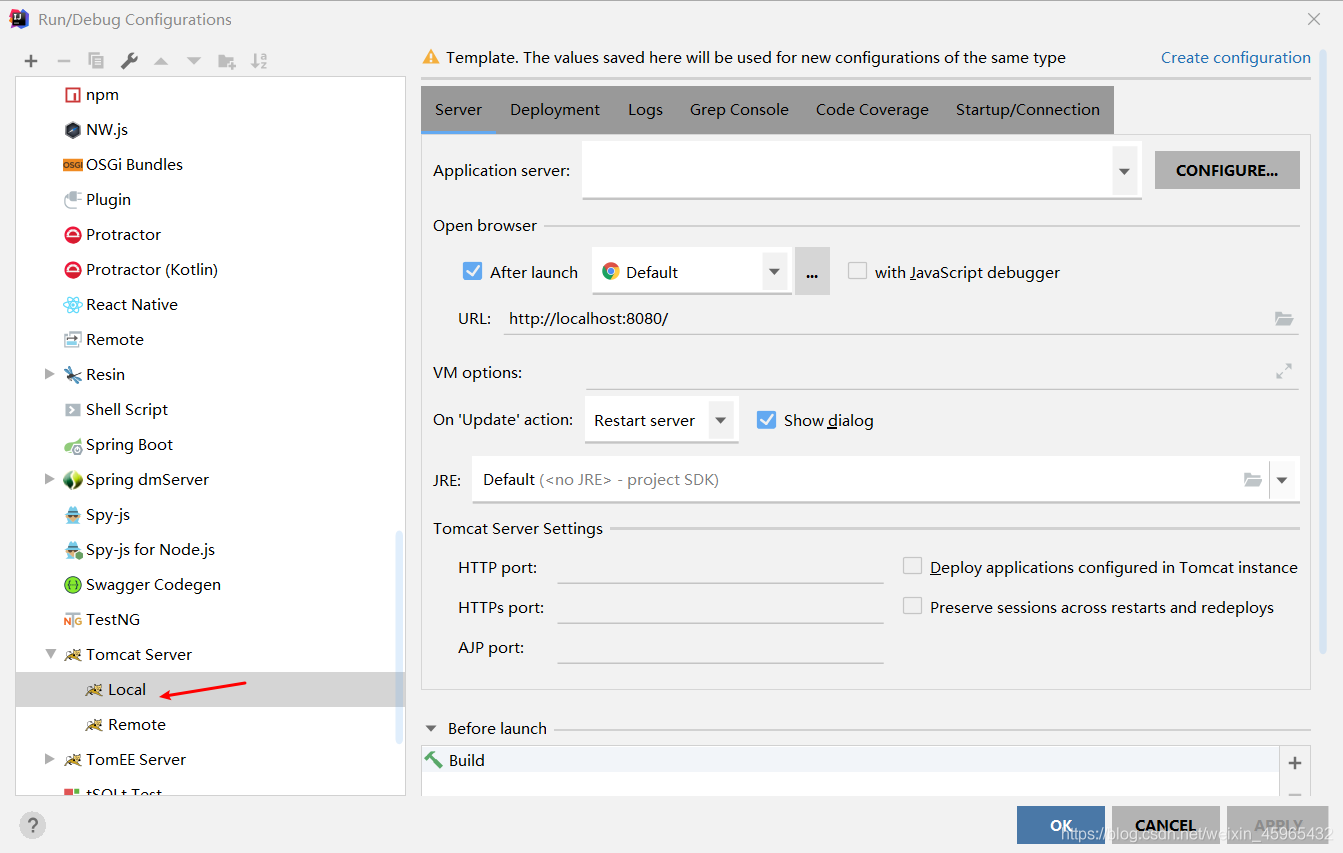1343x853 pixels.
Task: Open the Application server dropdown
Action: pos(1124,171)
